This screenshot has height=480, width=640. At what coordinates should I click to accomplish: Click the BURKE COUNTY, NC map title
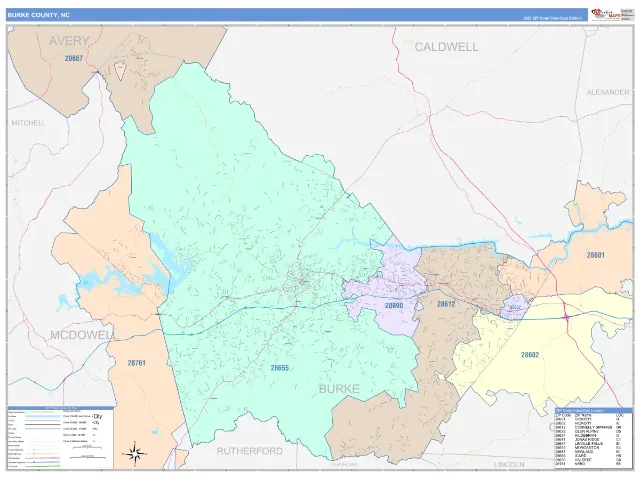coord(39,15)
